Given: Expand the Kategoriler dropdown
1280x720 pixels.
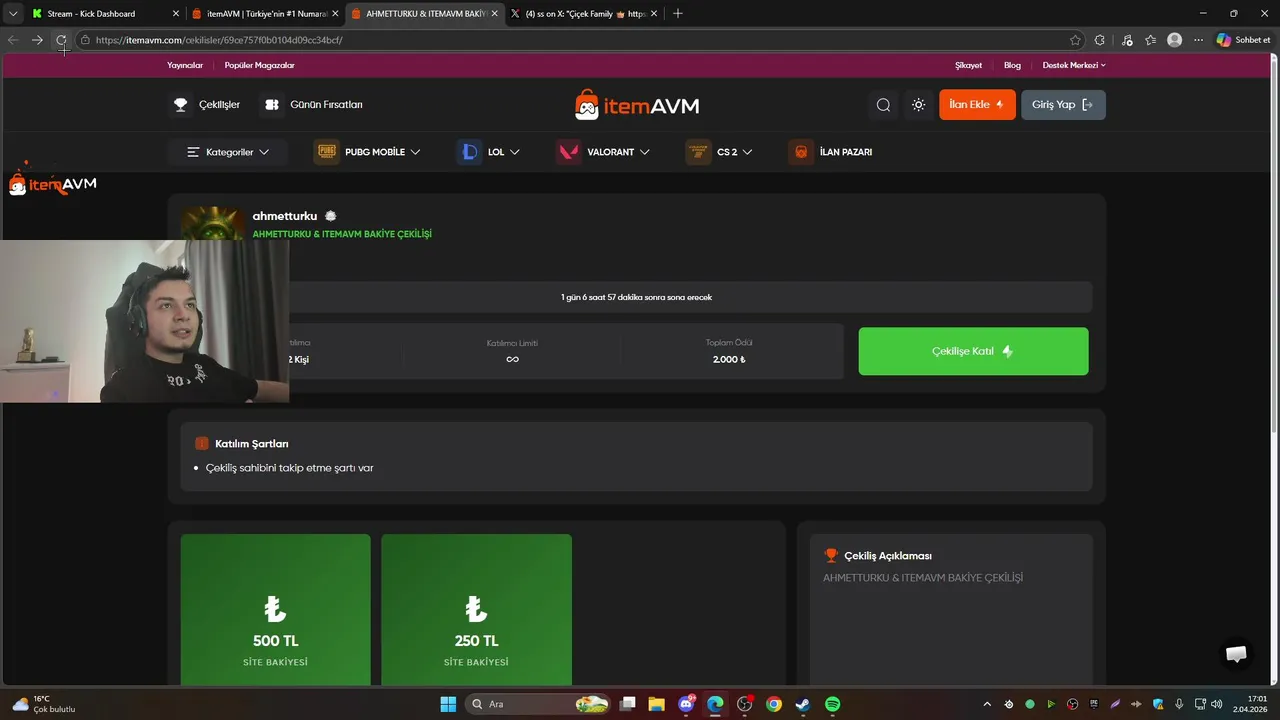Looking at the screenshot, I should (228, 152).
